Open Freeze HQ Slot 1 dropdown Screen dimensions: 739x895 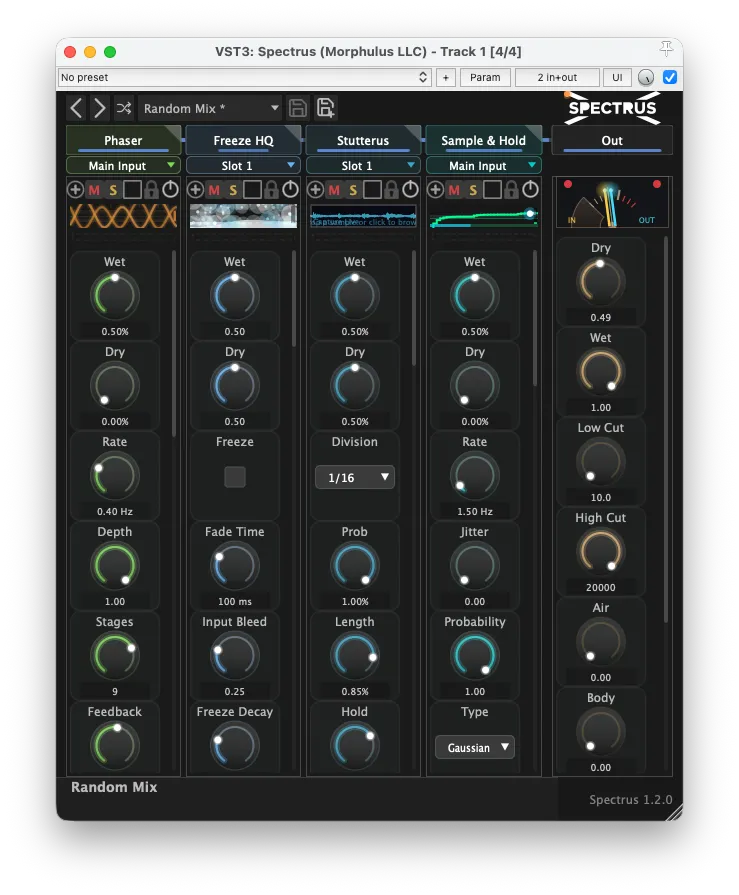point(243,166)
